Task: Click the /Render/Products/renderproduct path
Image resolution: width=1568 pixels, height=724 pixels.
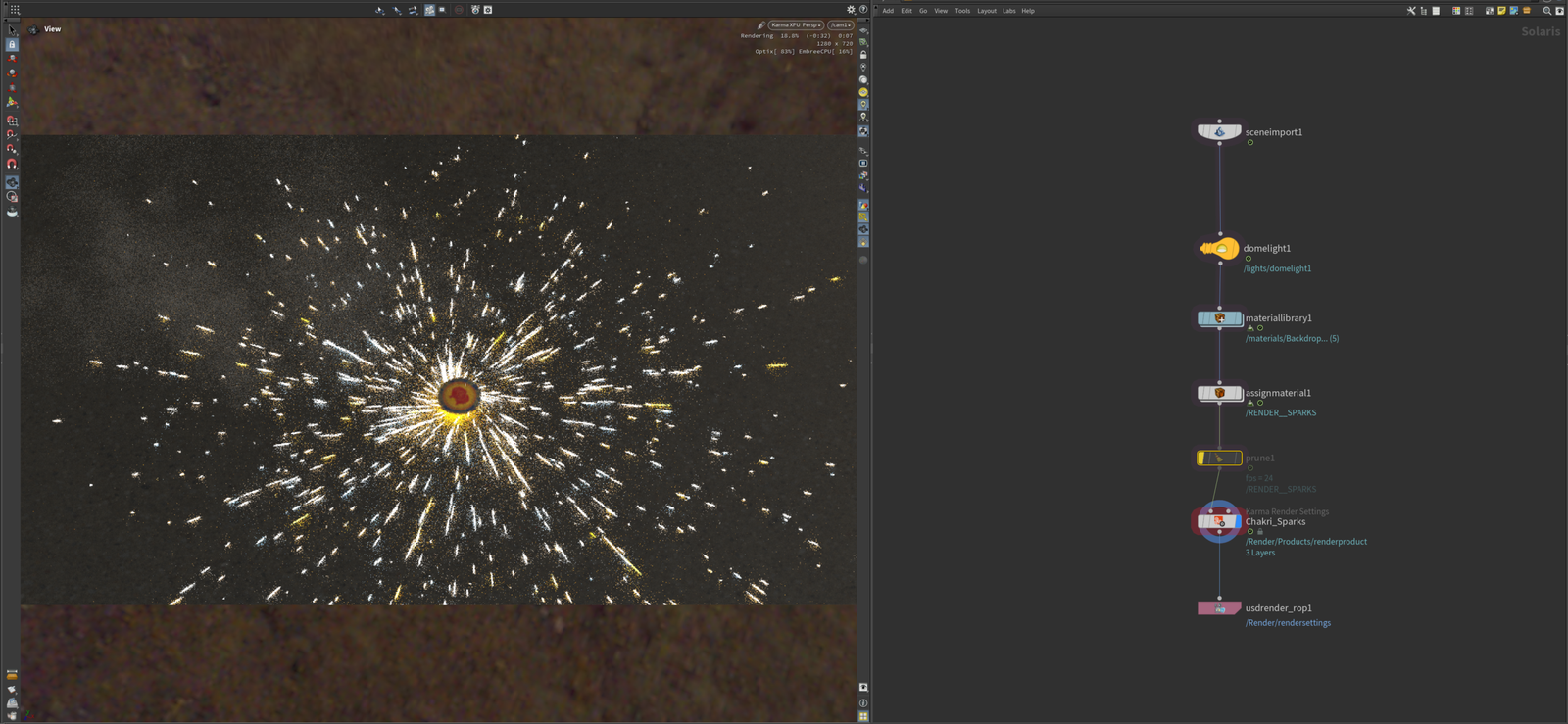Action: tap(1306, 542)
